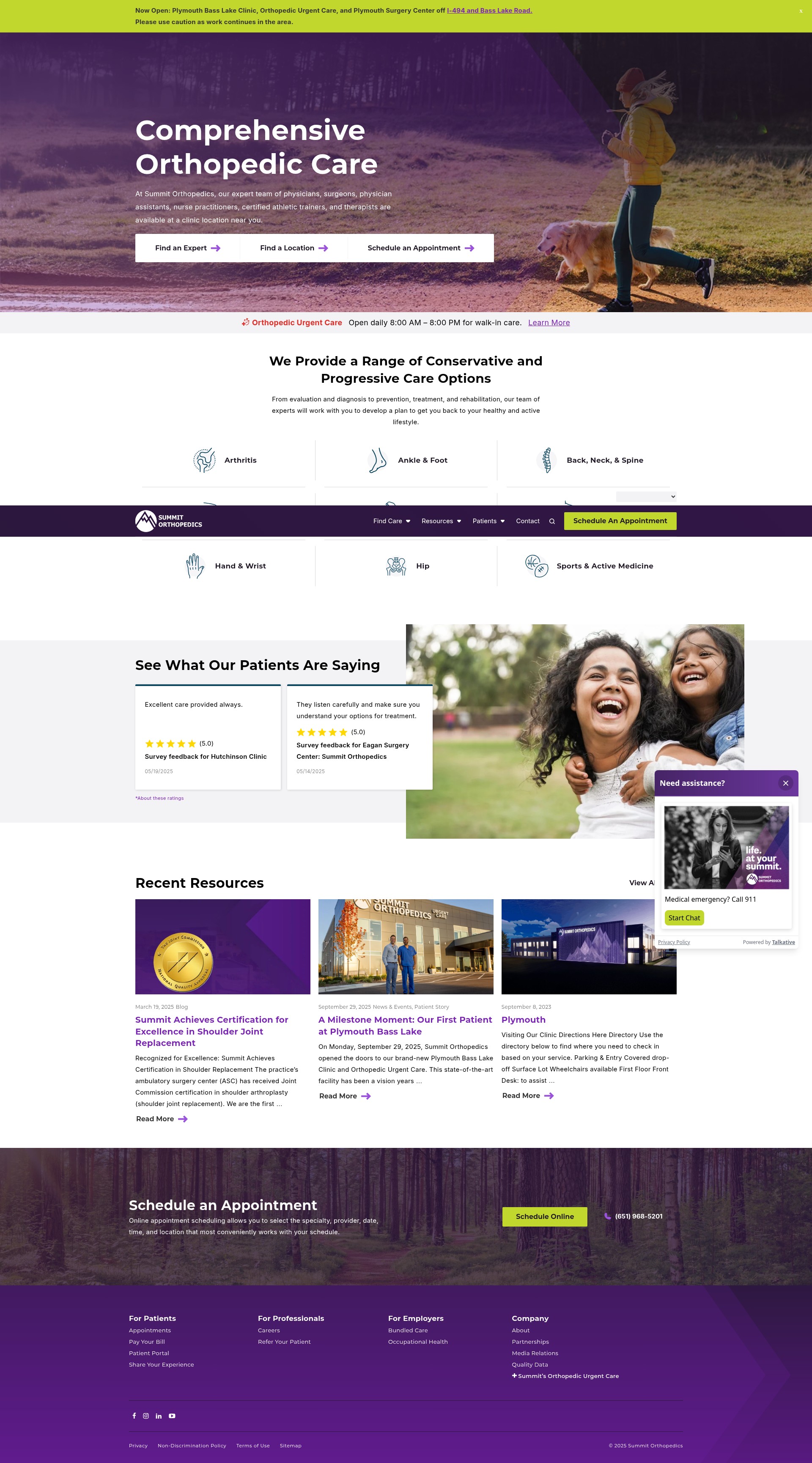This screenshot has height=1463, width=812.
Task: Open Sitemap footer link
Action: pyautogui.click(x=291, y=1445)
